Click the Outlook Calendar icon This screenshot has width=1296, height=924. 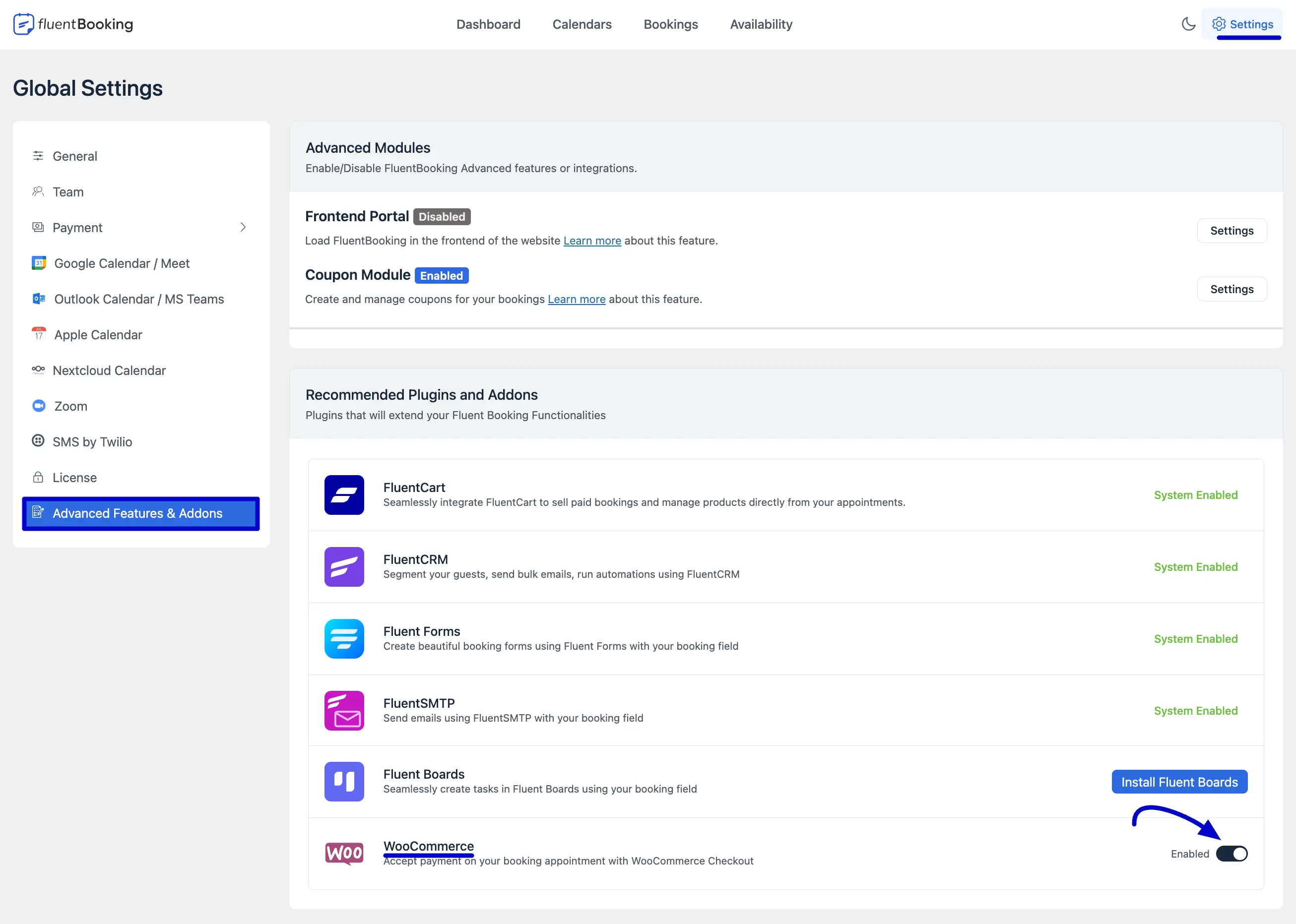[39, 299]
